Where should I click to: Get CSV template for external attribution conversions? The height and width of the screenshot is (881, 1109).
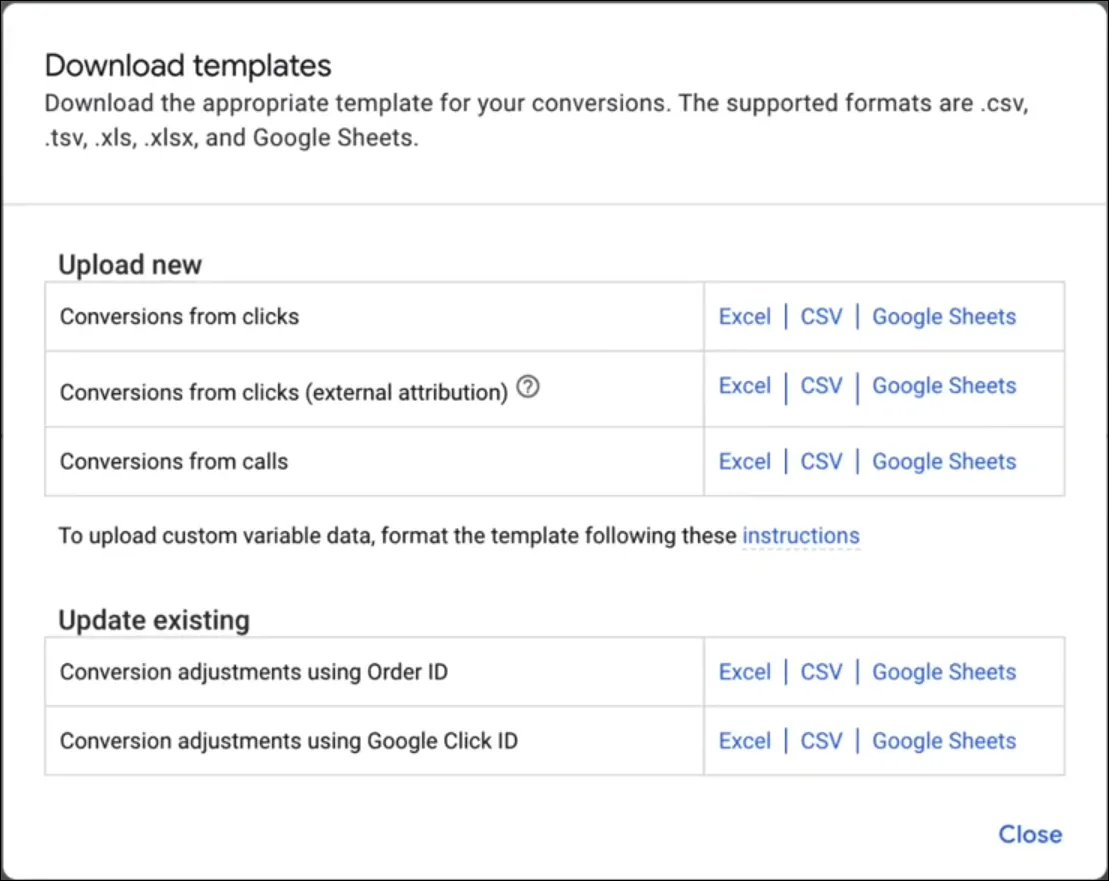[821, 385]
